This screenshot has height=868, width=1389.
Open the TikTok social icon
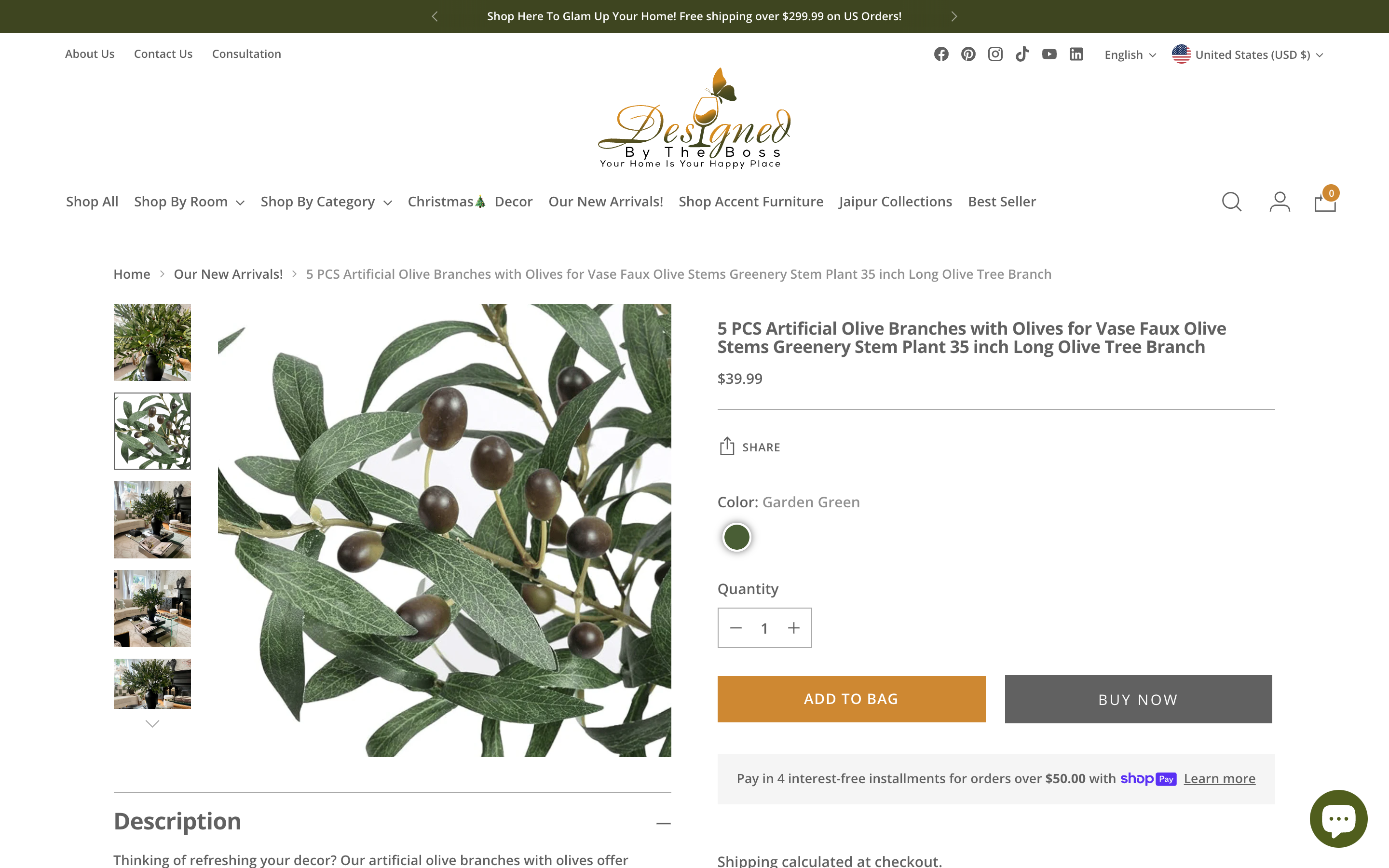1022,54
